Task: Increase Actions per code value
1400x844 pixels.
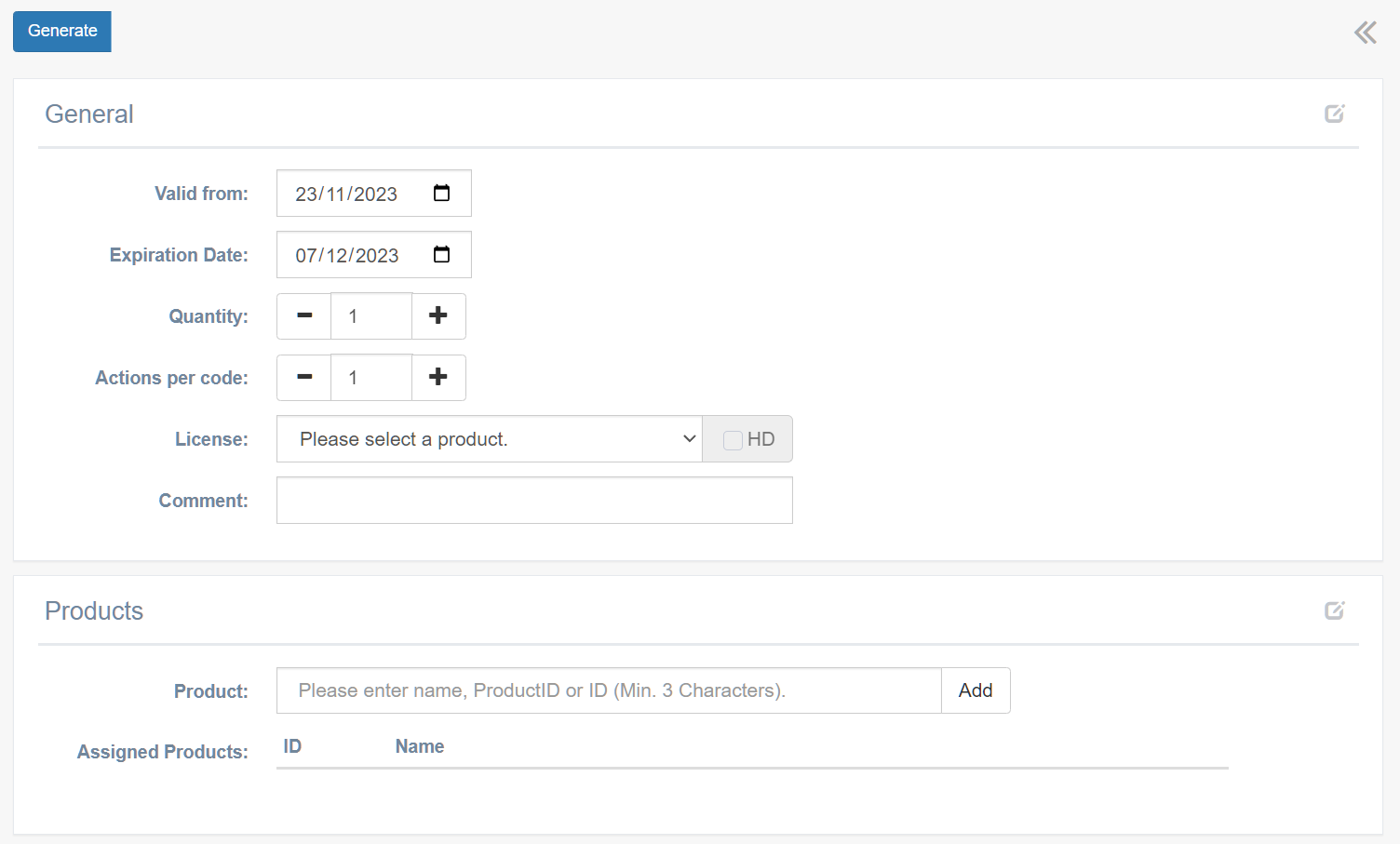Action: 438,378
